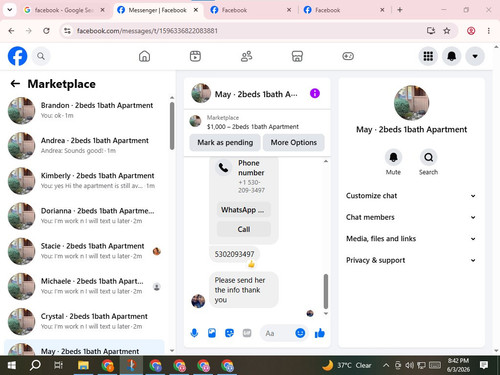This screenshot has height=375, width=500.
Task: Open the account dropdown arrow
Action: pos(475,56)
